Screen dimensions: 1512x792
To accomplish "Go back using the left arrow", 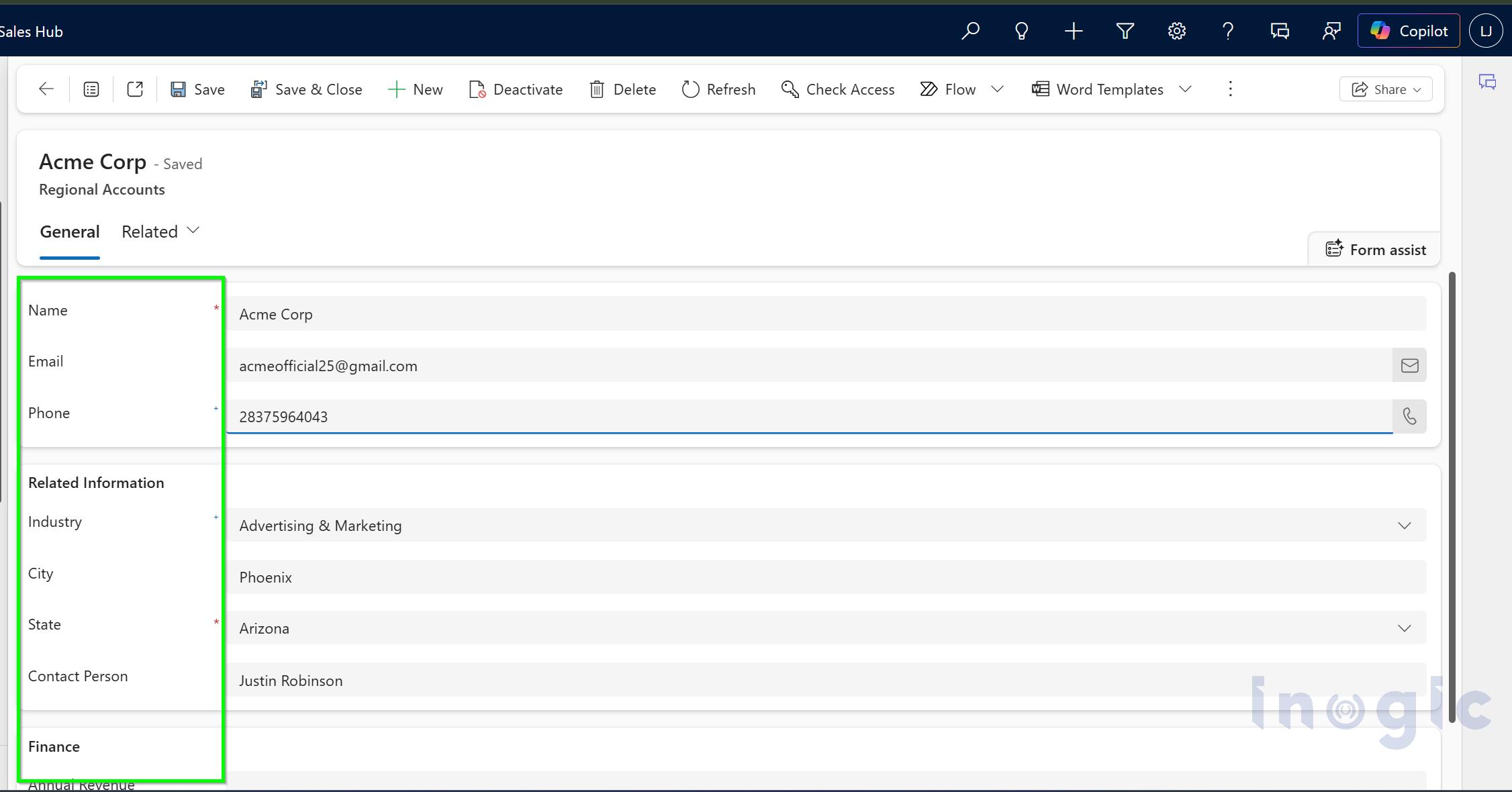I will coord(46,89).
